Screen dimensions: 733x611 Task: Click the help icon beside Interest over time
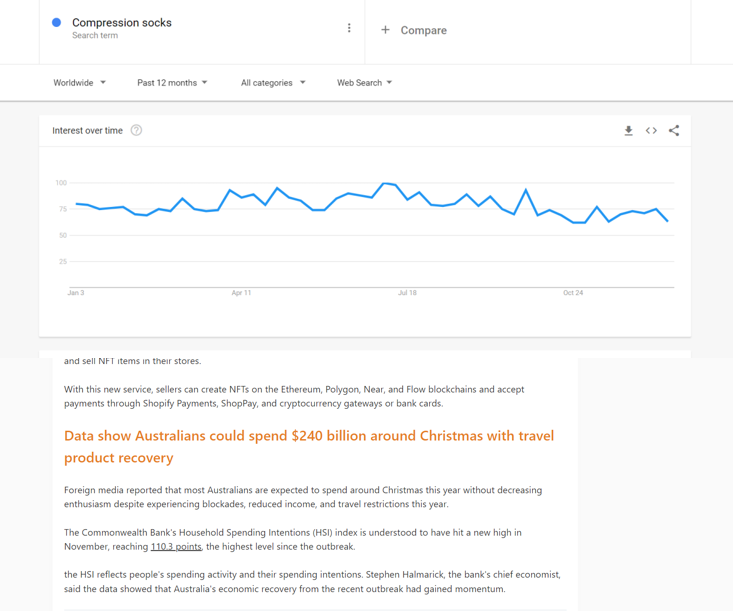(136, 130)
